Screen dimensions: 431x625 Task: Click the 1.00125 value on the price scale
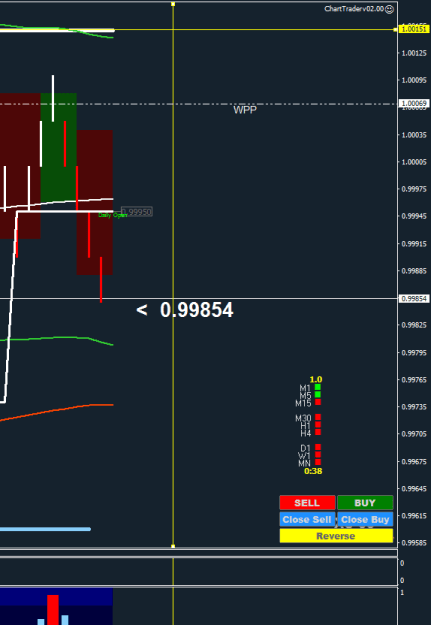(414, 53)
